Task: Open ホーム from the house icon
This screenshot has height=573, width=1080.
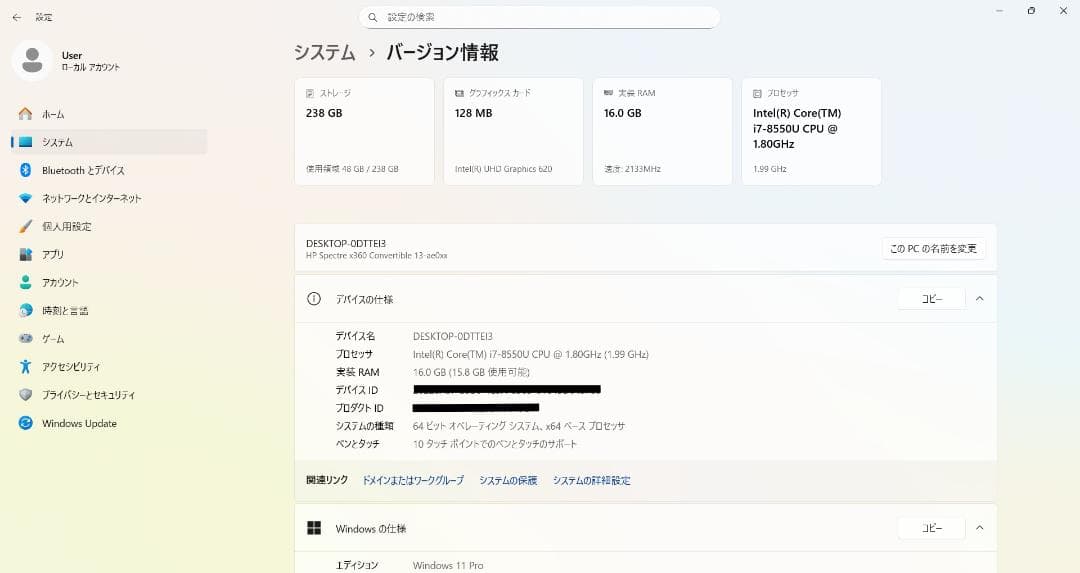Action: click(x=25, y=114)
